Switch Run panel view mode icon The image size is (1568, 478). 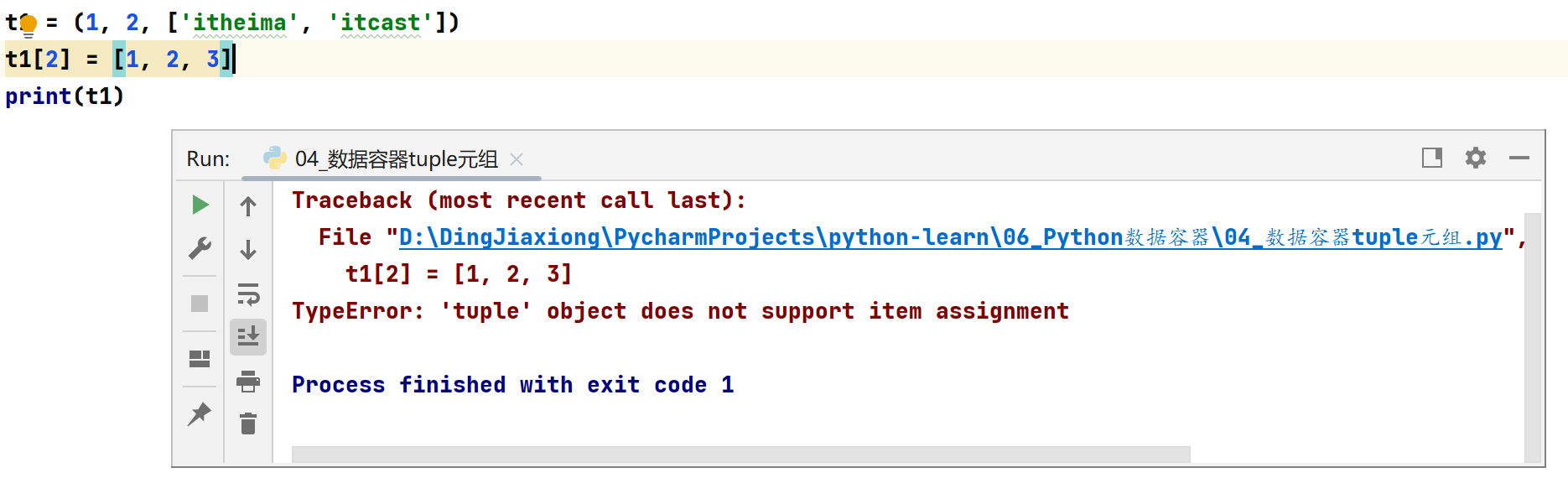click(1431, 158)
